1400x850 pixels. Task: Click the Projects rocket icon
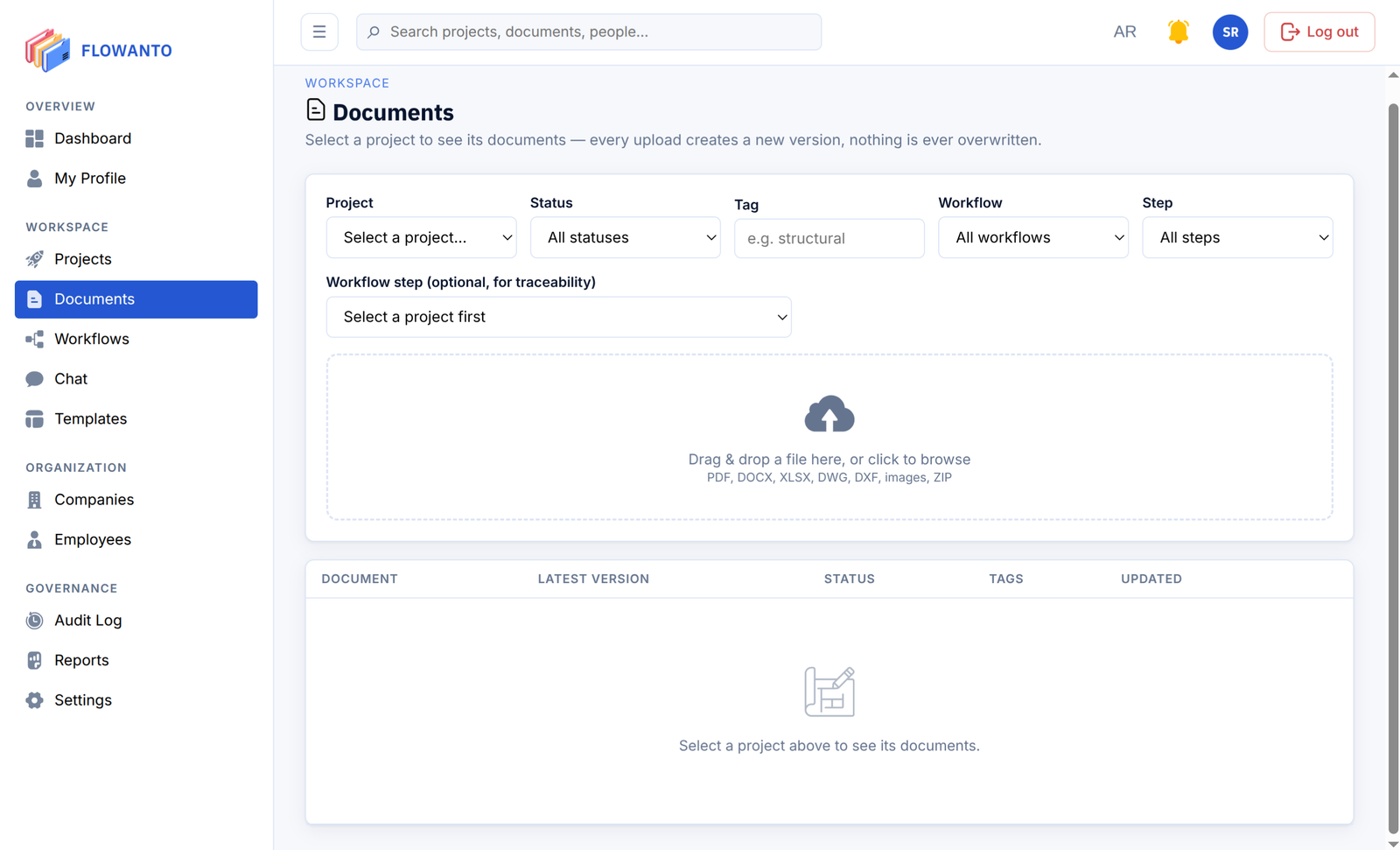pos(34,259)
